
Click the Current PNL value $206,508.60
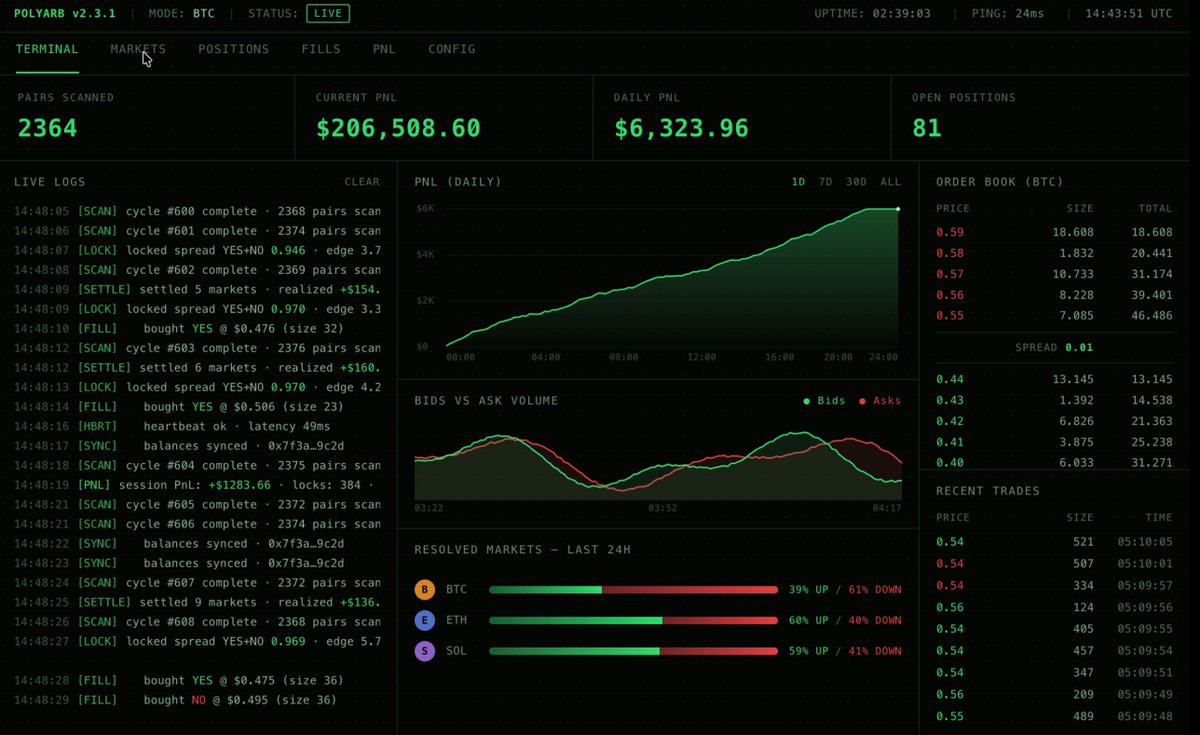click(x=398, y=128)
